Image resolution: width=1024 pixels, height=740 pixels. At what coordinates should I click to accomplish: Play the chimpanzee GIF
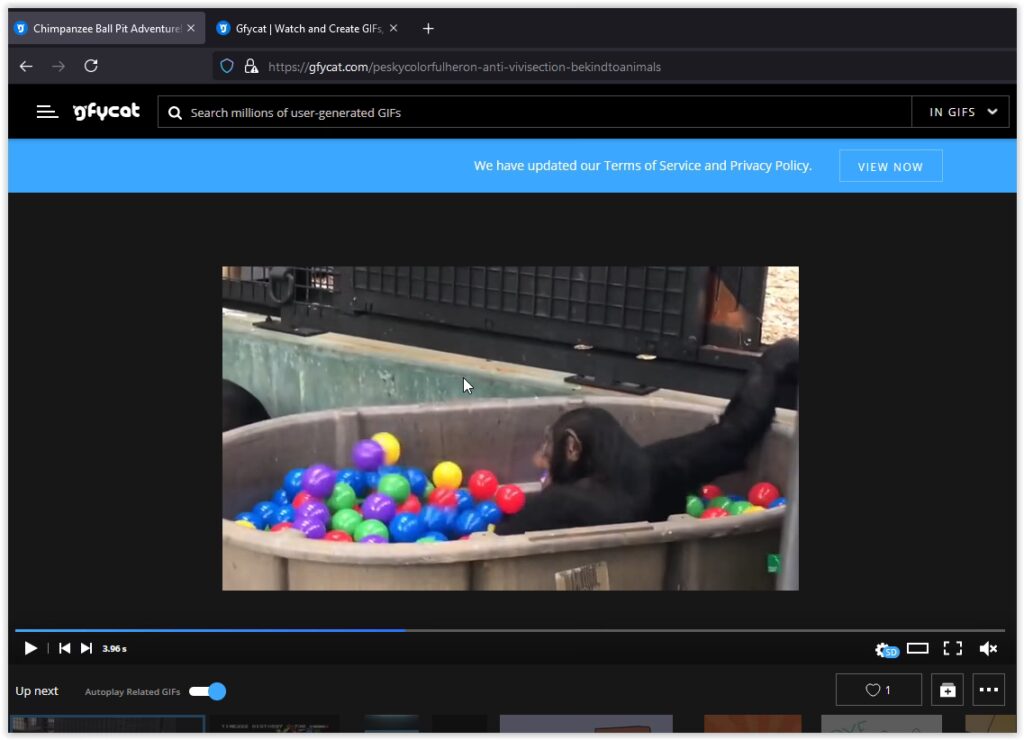pyautogui.click(x=30, y=648)
